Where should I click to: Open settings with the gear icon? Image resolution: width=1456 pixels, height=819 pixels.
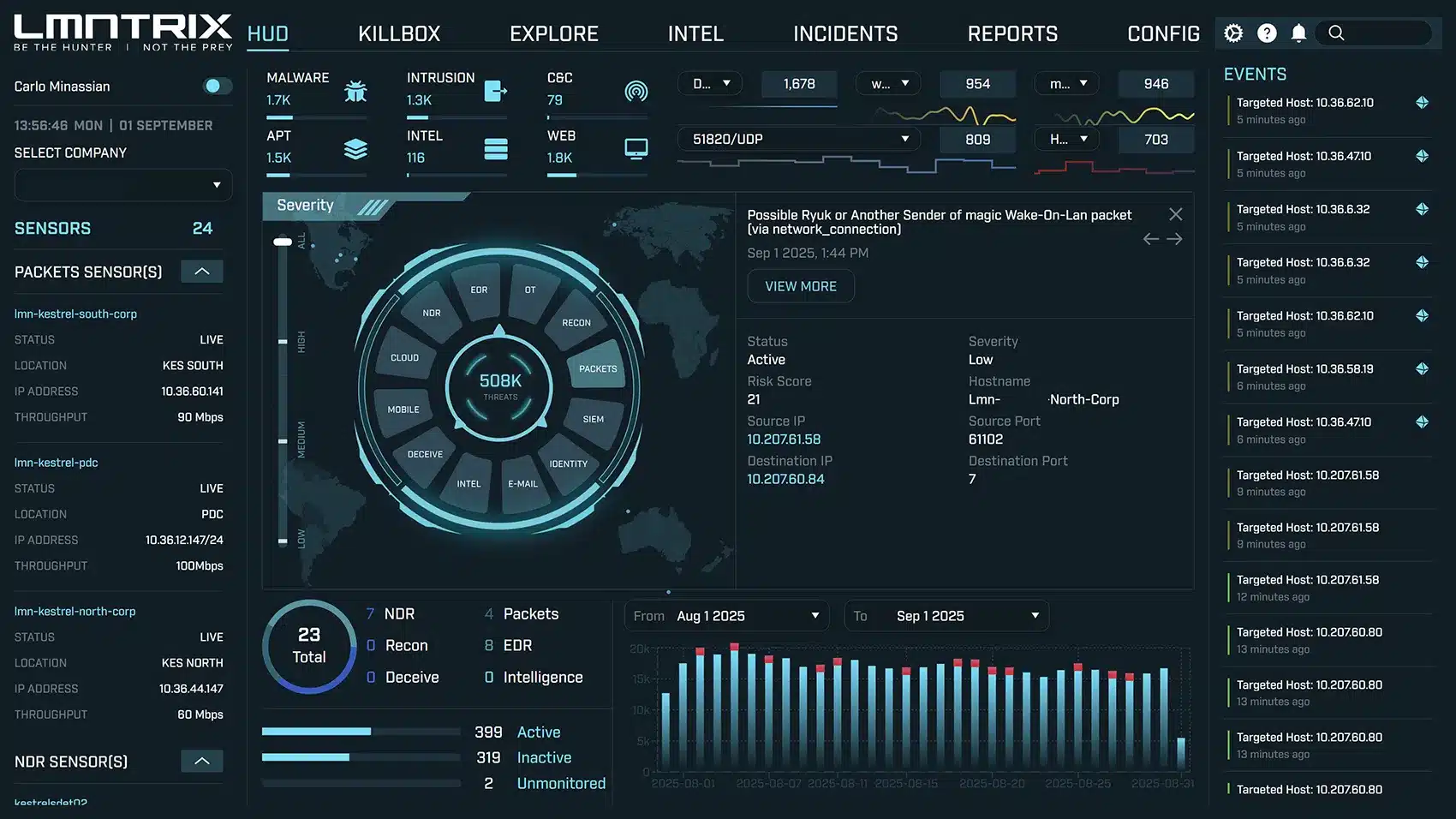click(x=1233, y=33)
